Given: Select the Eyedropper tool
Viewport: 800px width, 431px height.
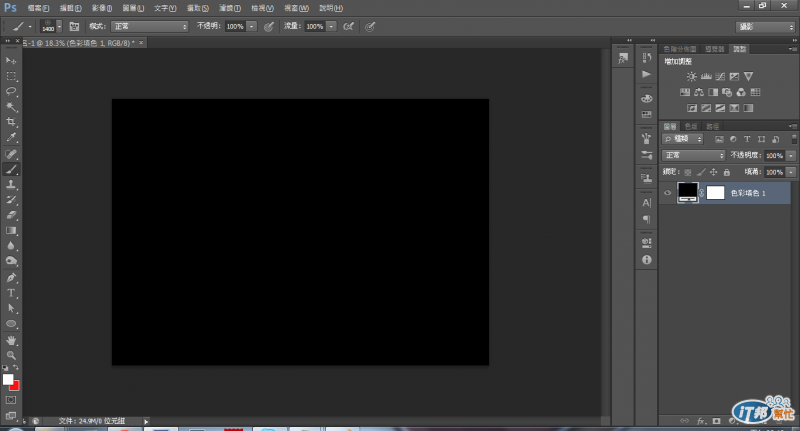Looking at the screenshot, I should point(11,137).
